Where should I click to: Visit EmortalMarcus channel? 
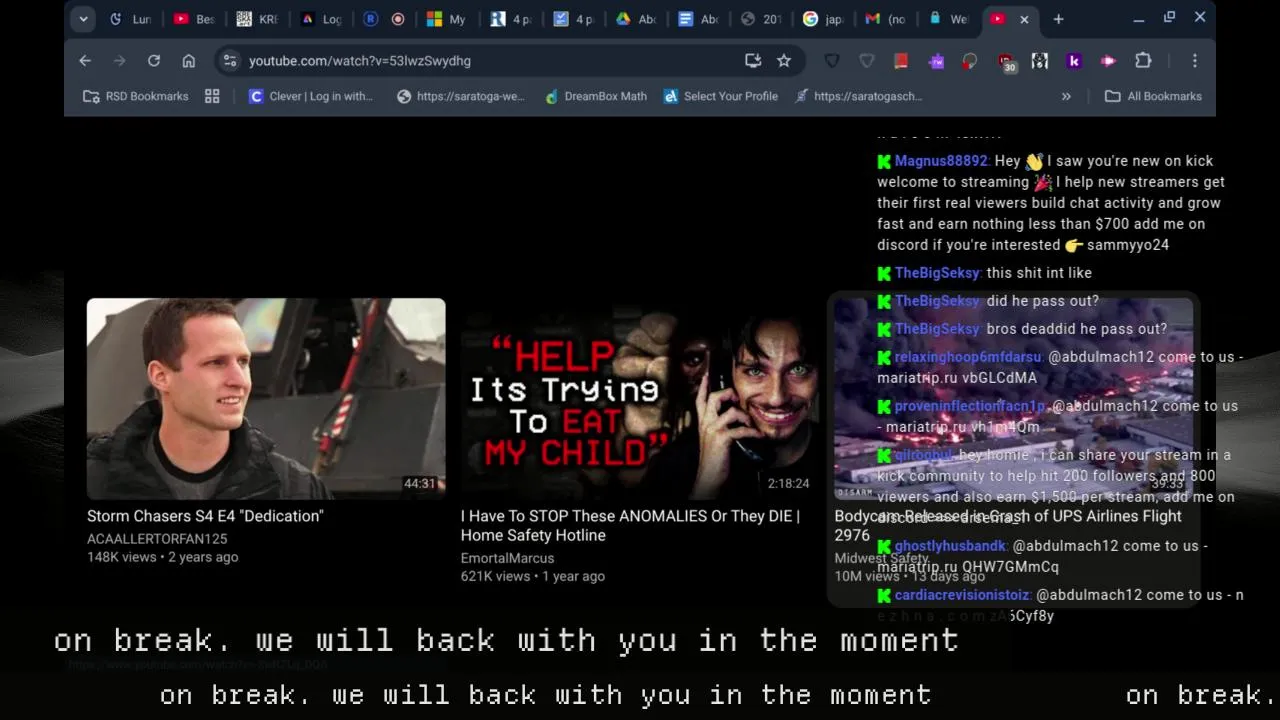click(x=507, y=558)
